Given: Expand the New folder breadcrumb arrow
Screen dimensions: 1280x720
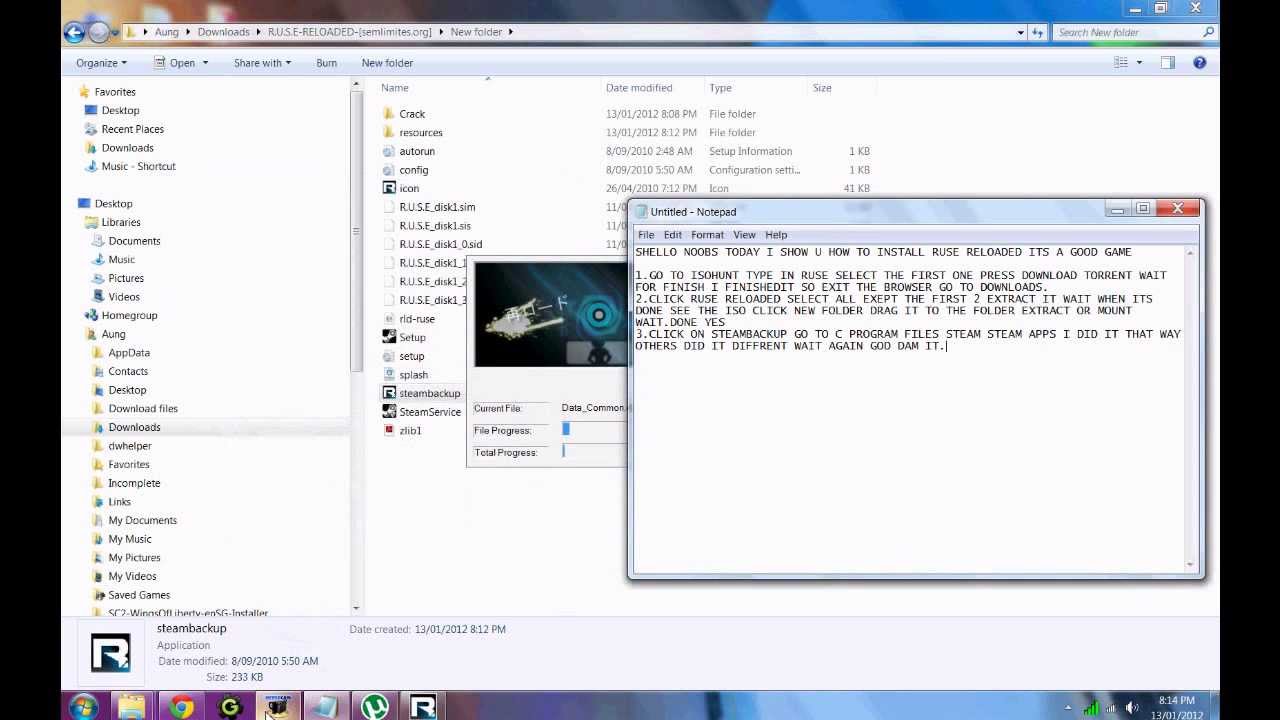Looking at the screenshot, I should point(510,32).
